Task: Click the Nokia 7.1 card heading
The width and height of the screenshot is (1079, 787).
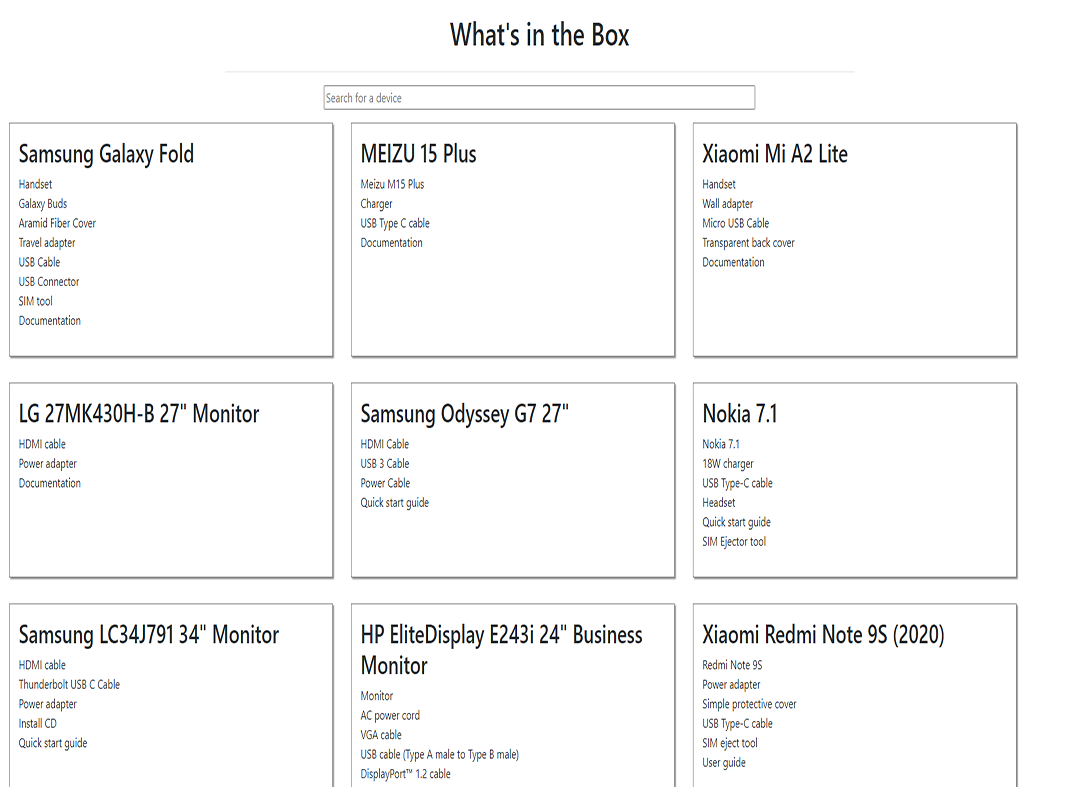Action: coord(740,414)
